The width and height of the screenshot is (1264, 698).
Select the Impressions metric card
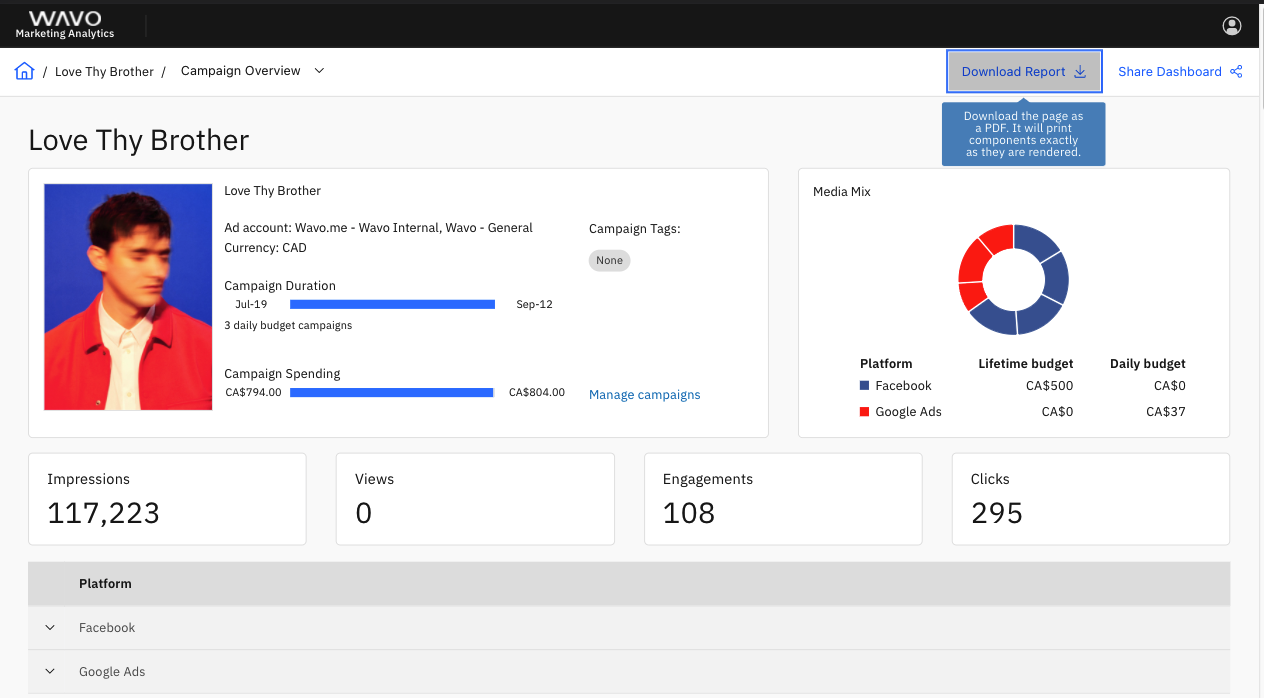[x=167, y=499]
